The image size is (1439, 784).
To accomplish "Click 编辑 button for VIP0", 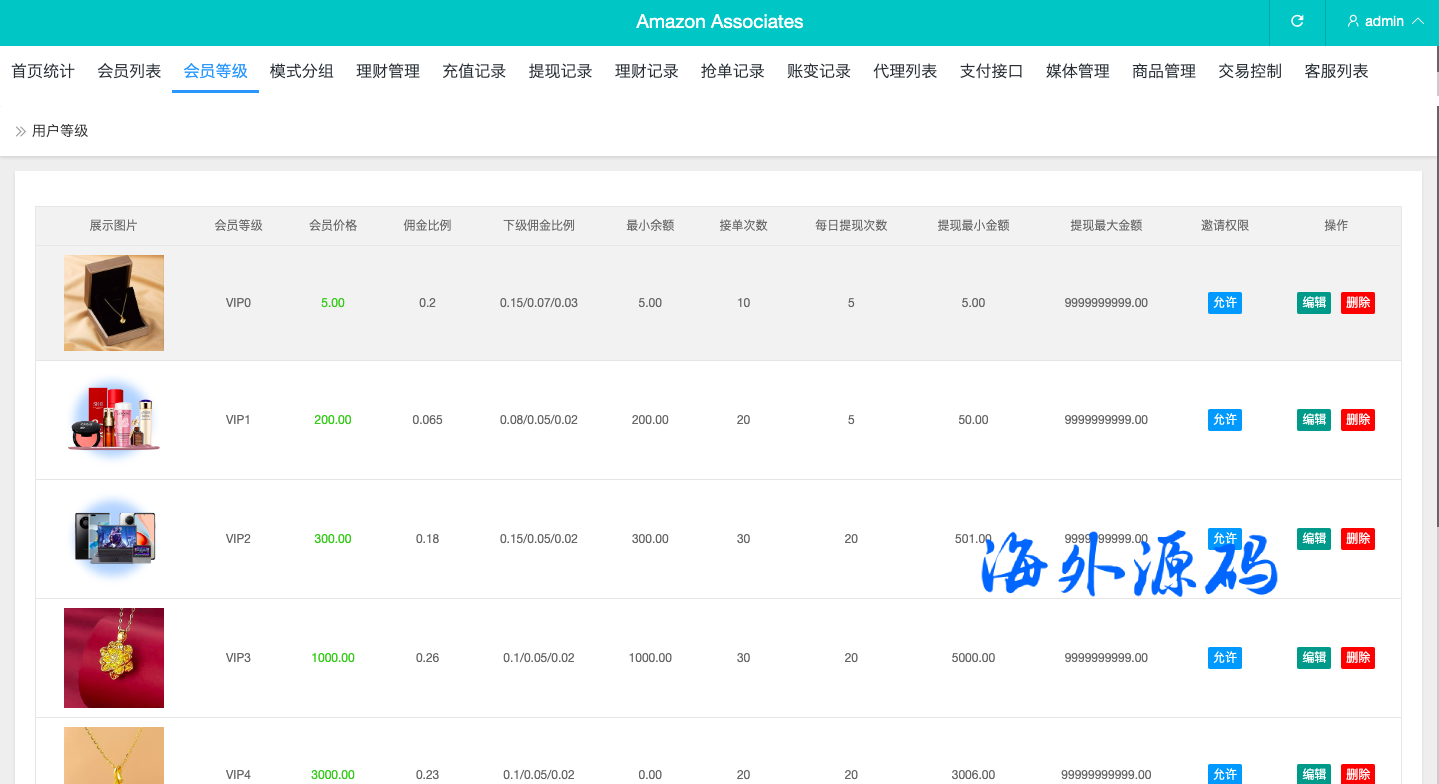I will 1313,303.
